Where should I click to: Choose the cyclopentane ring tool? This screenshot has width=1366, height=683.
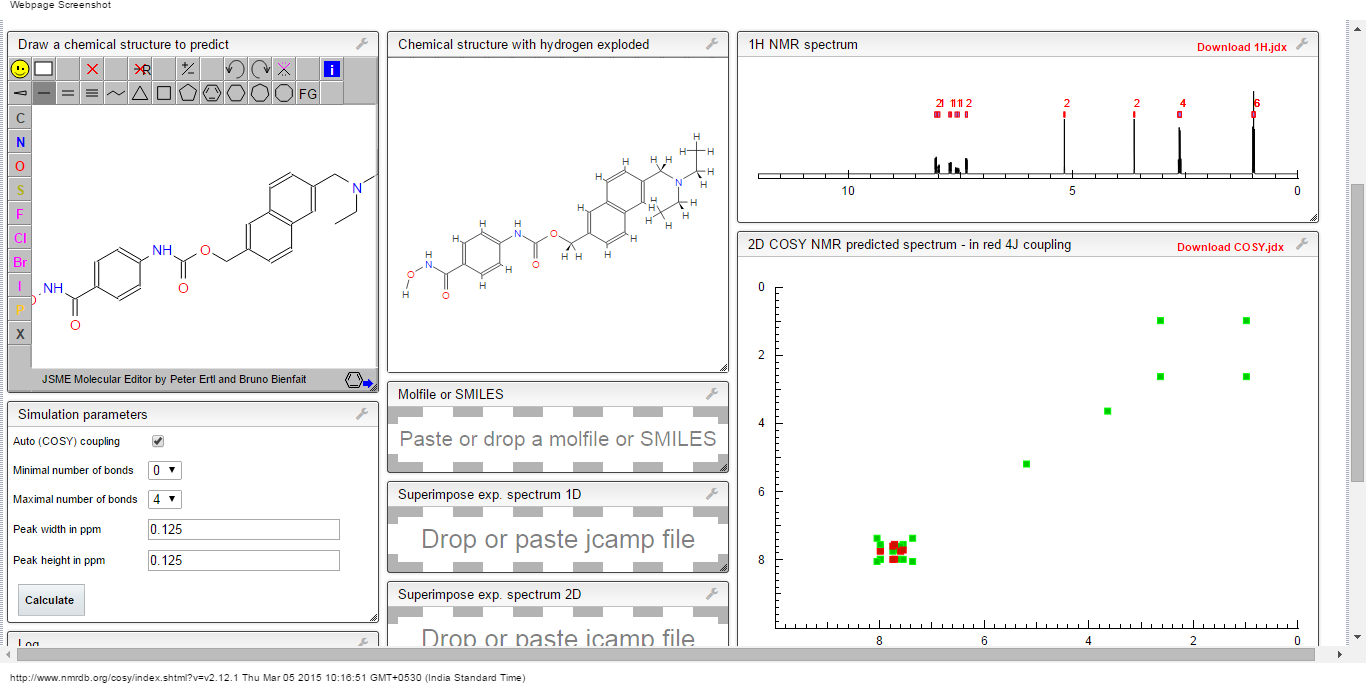click(188, 93)
